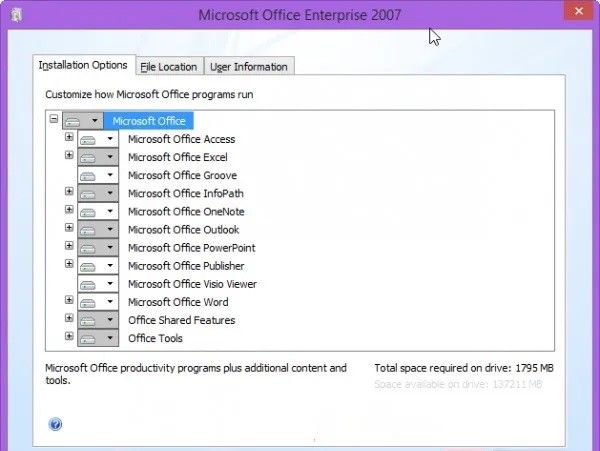Screen dimensions: 600x451
Task: Open install option dropdown for Outlook
Action: click(98, 230)
